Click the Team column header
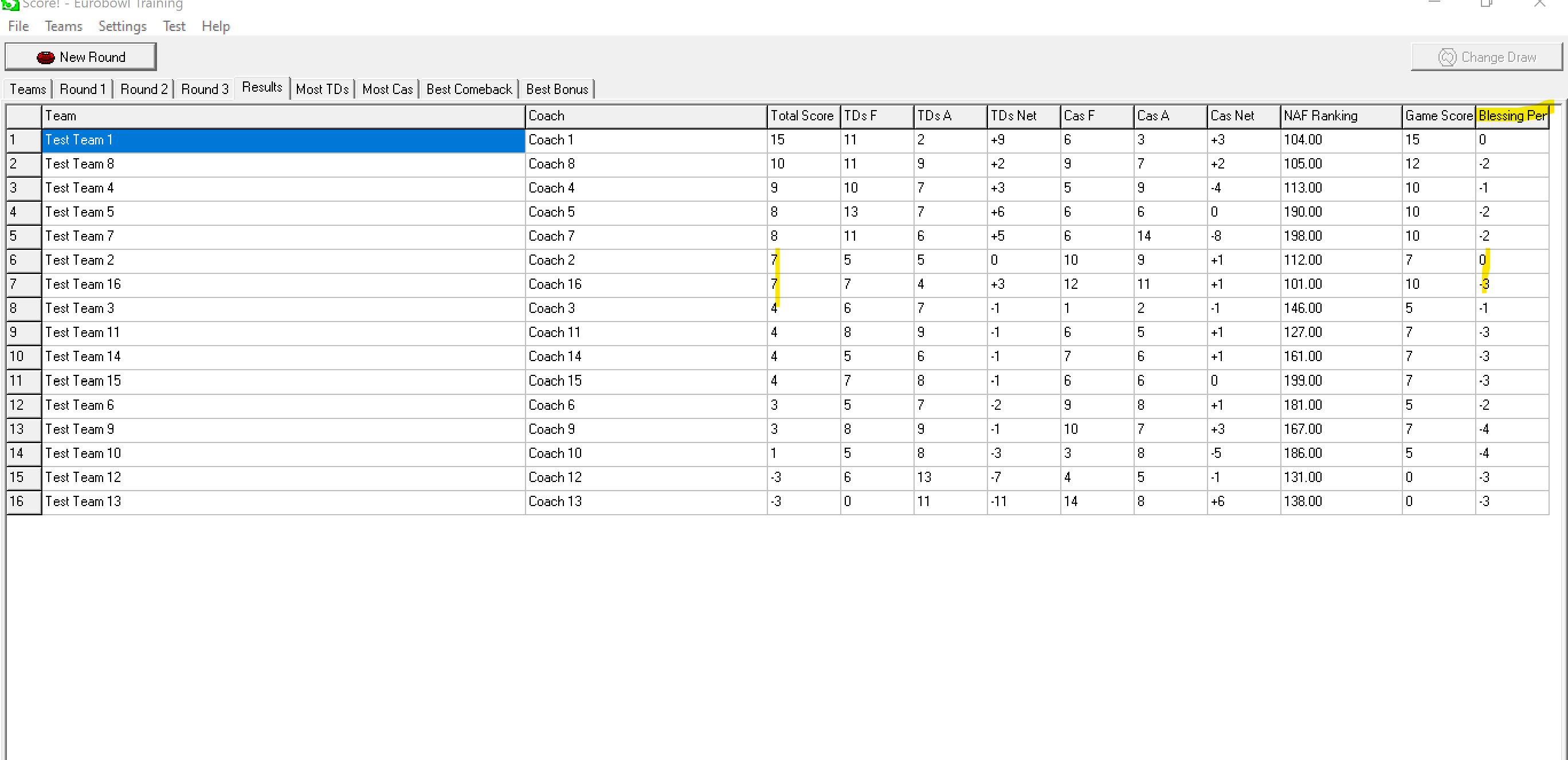Image resolution: width=1568 pixels, height=760 pixels. [x=283, y=116]
